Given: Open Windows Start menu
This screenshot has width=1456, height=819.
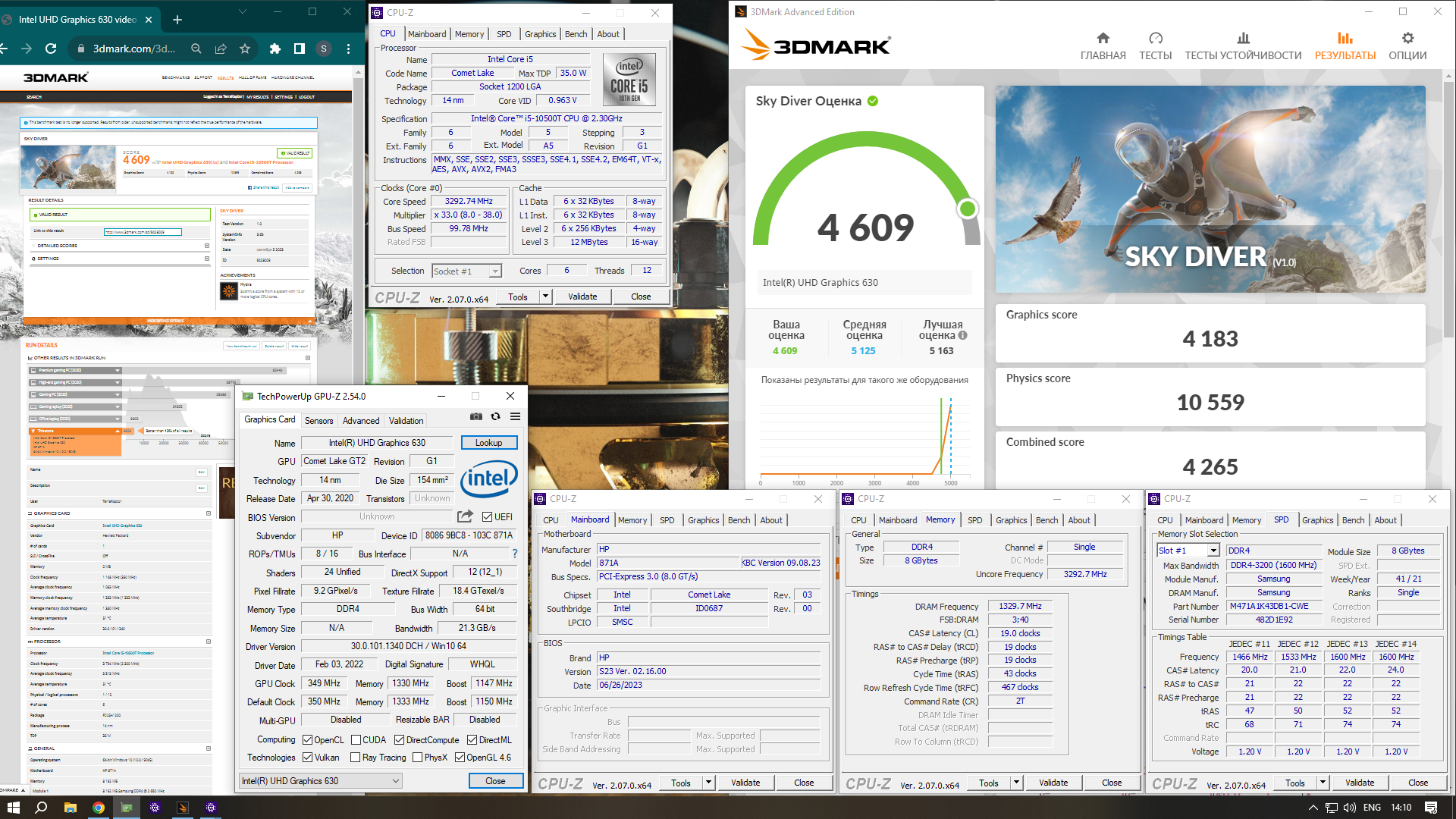Looking at the screenshot, I should [13, 808].
